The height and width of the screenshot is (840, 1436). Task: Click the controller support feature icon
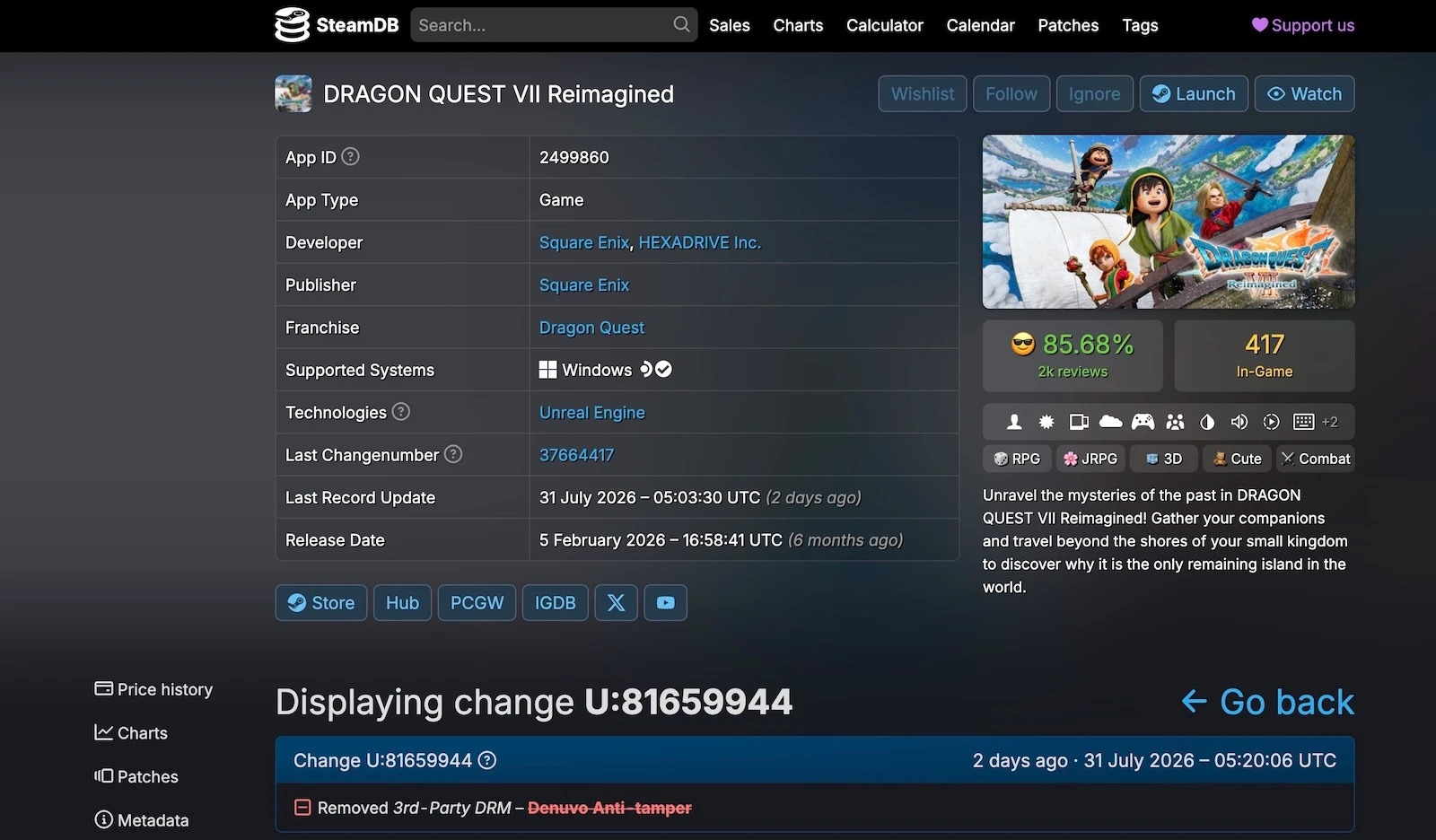point(1143,422)
